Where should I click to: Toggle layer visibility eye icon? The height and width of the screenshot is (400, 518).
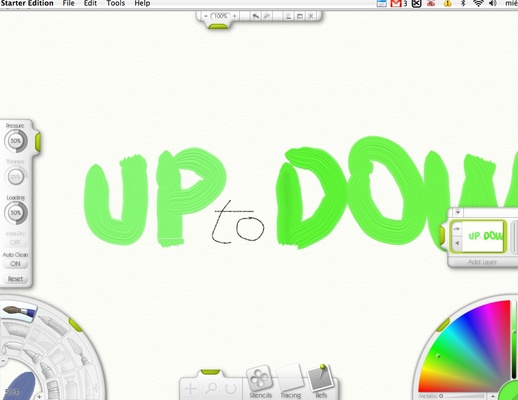point(457,229)
